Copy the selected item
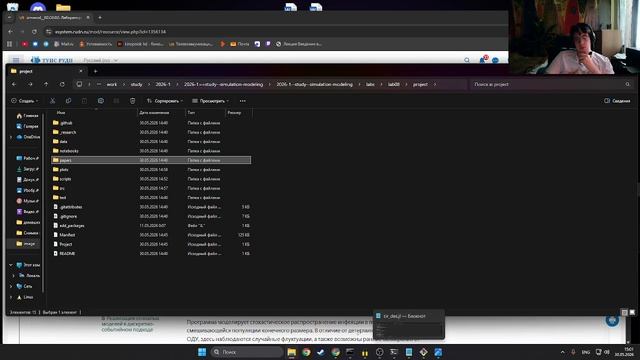Viewport: 640px width, 360px height. click(69, 101)
